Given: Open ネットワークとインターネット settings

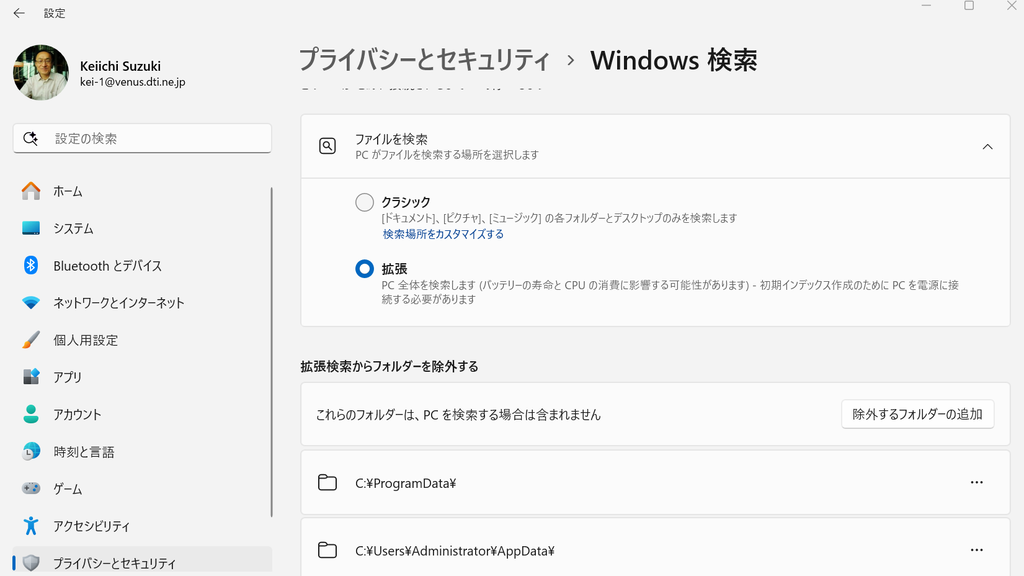Looking at the screenshot, I should pyautogui.click(x=142, y=303).
